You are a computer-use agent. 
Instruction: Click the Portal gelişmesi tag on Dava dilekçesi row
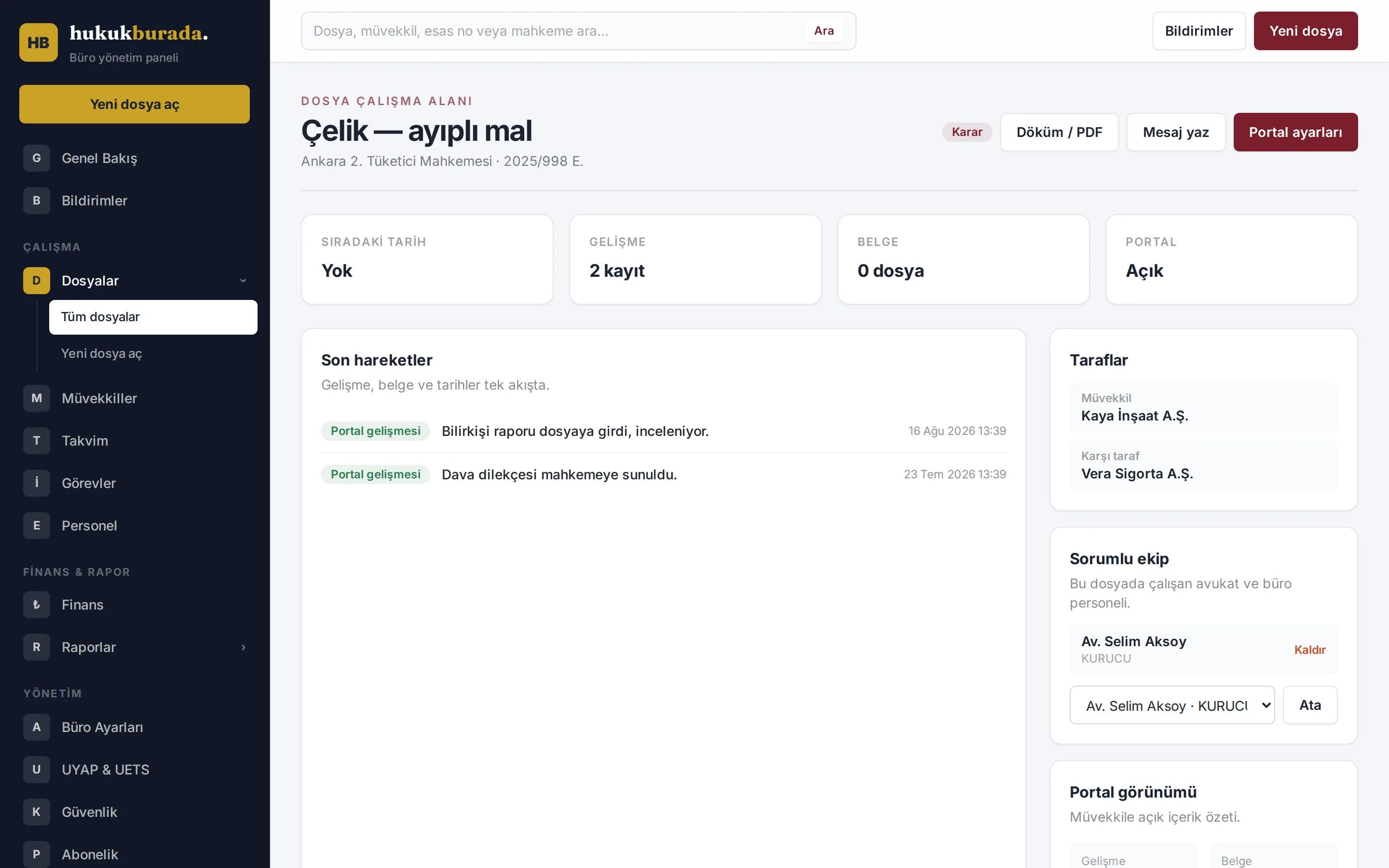(x=375, y=475)
